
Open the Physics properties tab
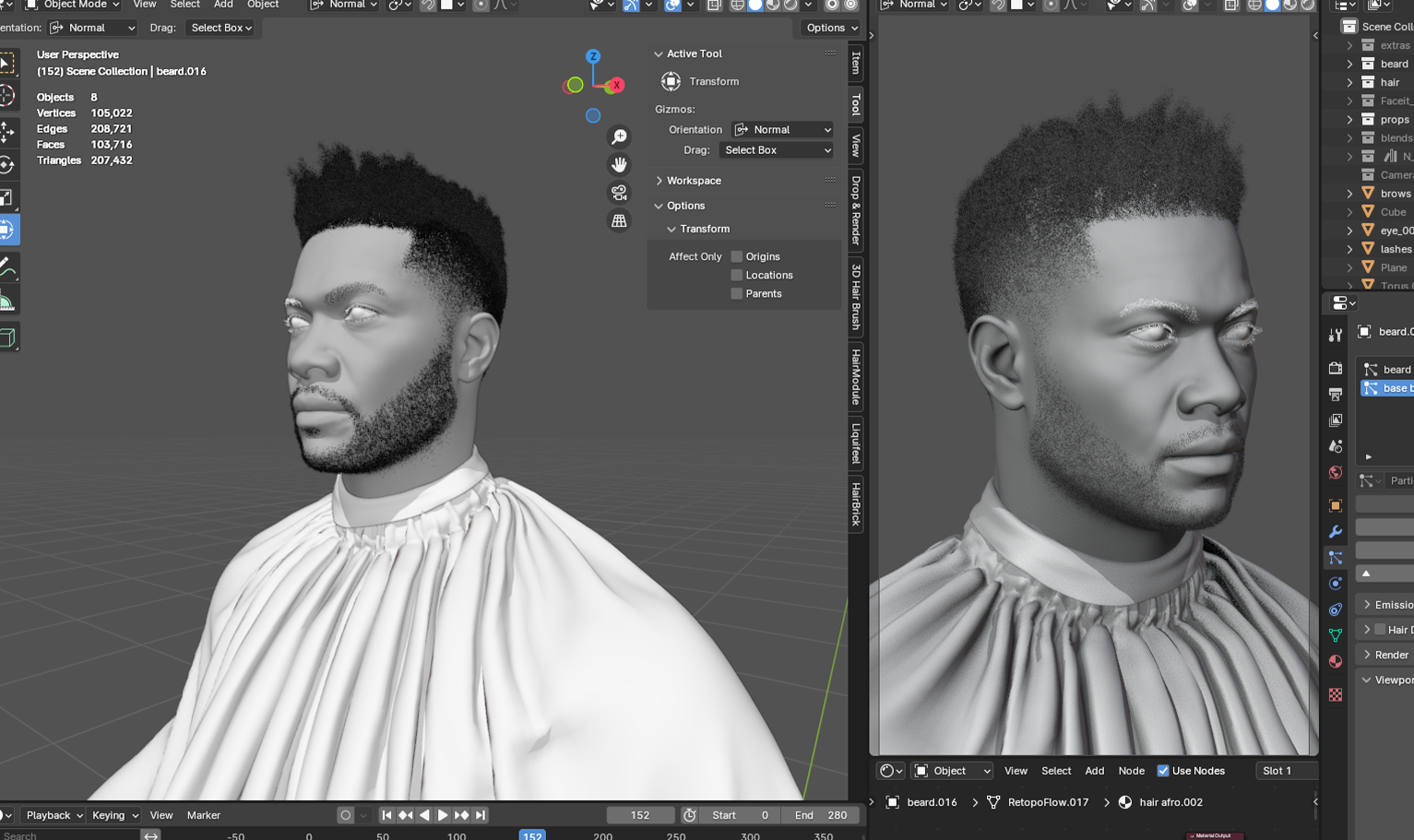click(x=1335, y=584)
